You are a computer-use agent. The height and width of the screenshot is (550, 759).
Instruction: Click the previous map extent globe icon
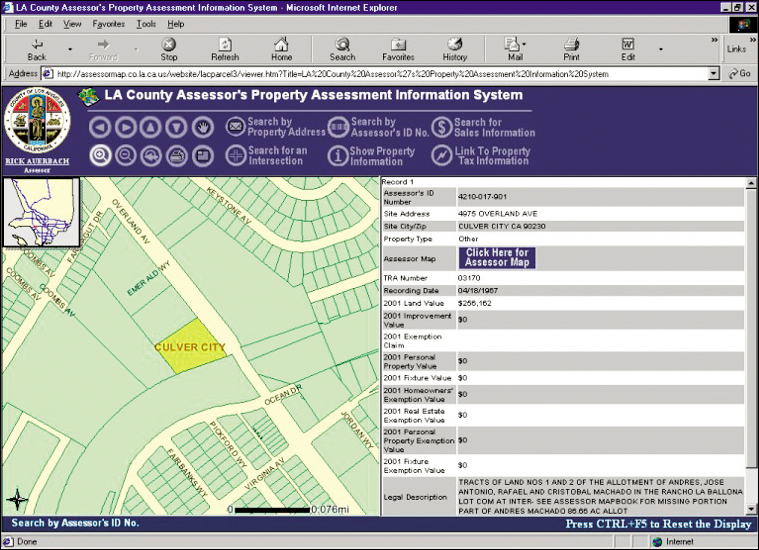[151, 156]
